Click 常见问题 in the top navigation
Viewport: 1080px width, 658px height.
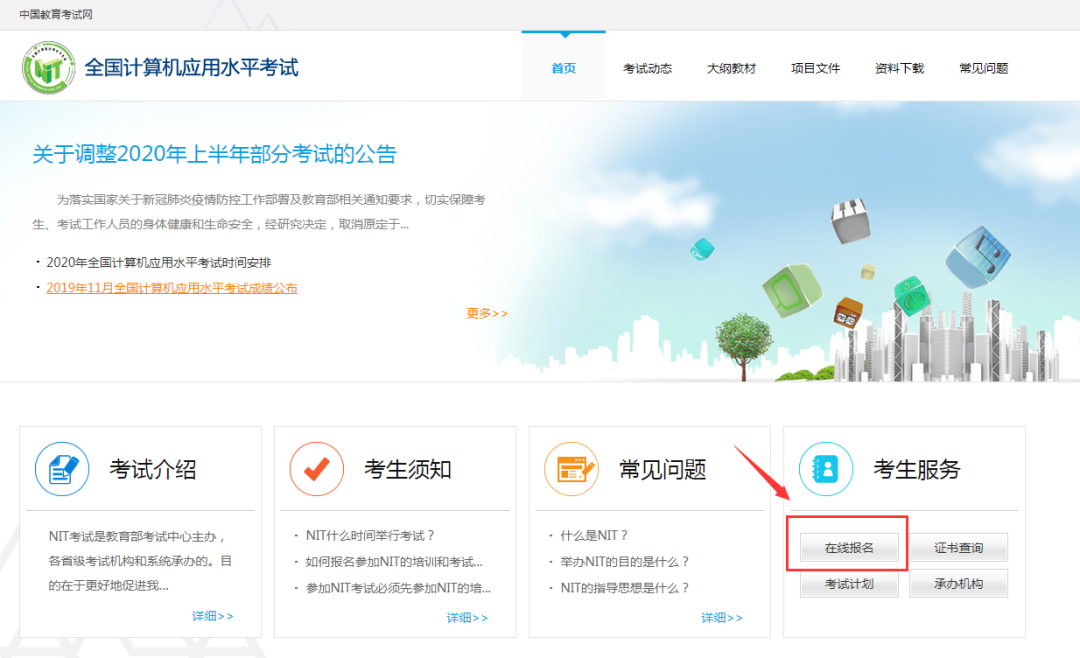pos(983,68)
